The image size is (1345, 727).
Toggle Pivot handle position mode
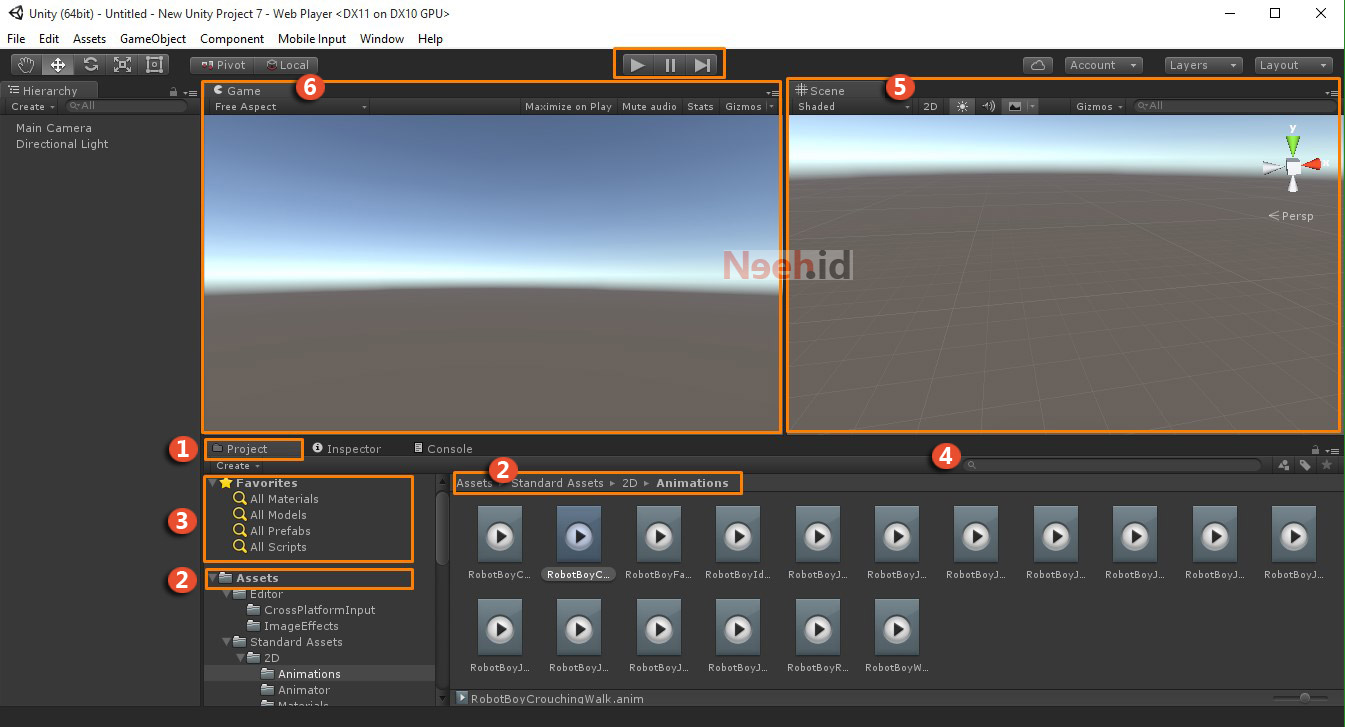point(222,64)
